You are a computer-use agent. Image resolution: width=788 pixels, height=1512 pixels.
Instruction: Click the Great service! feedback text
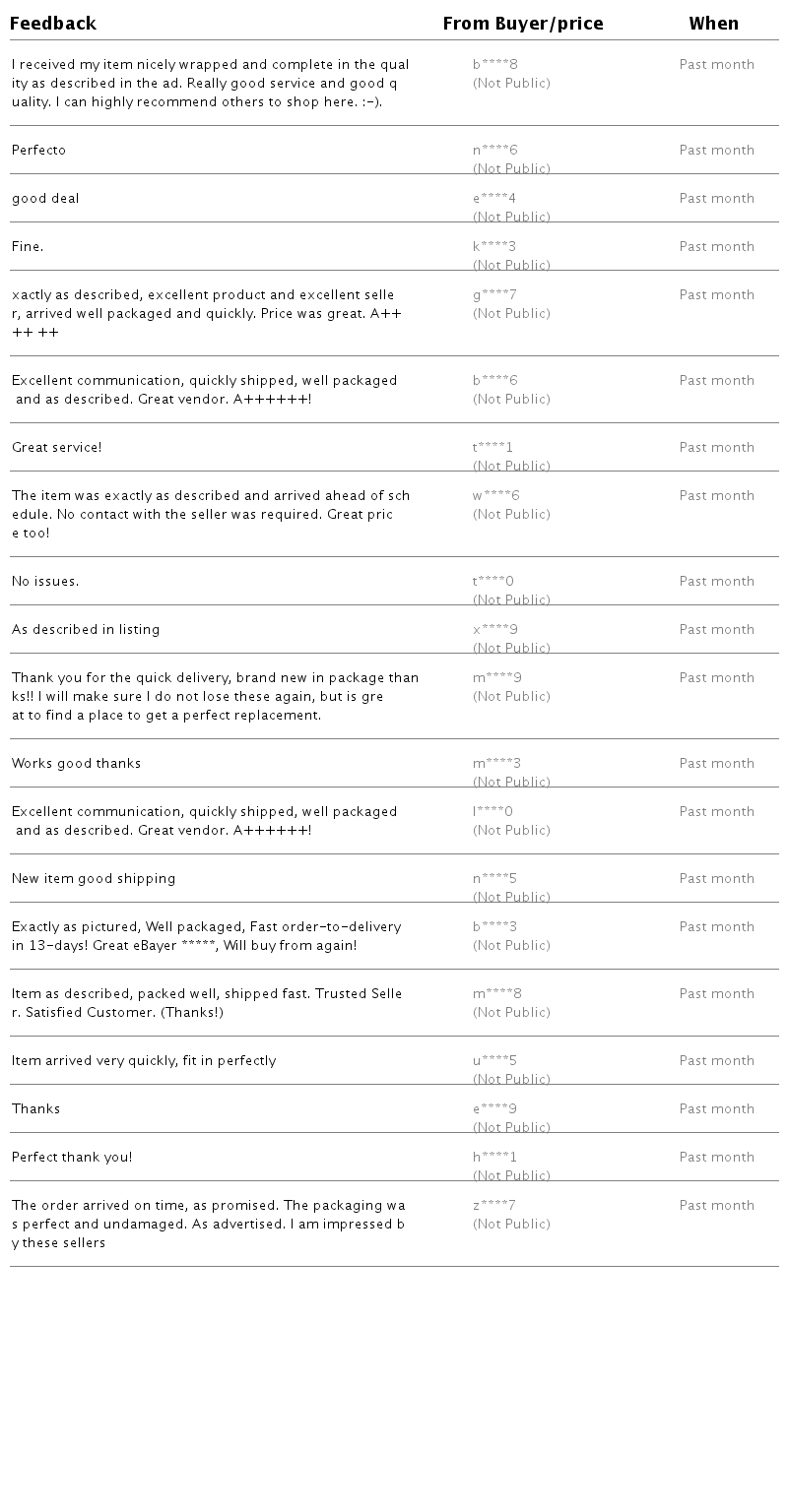click(56, 448)
